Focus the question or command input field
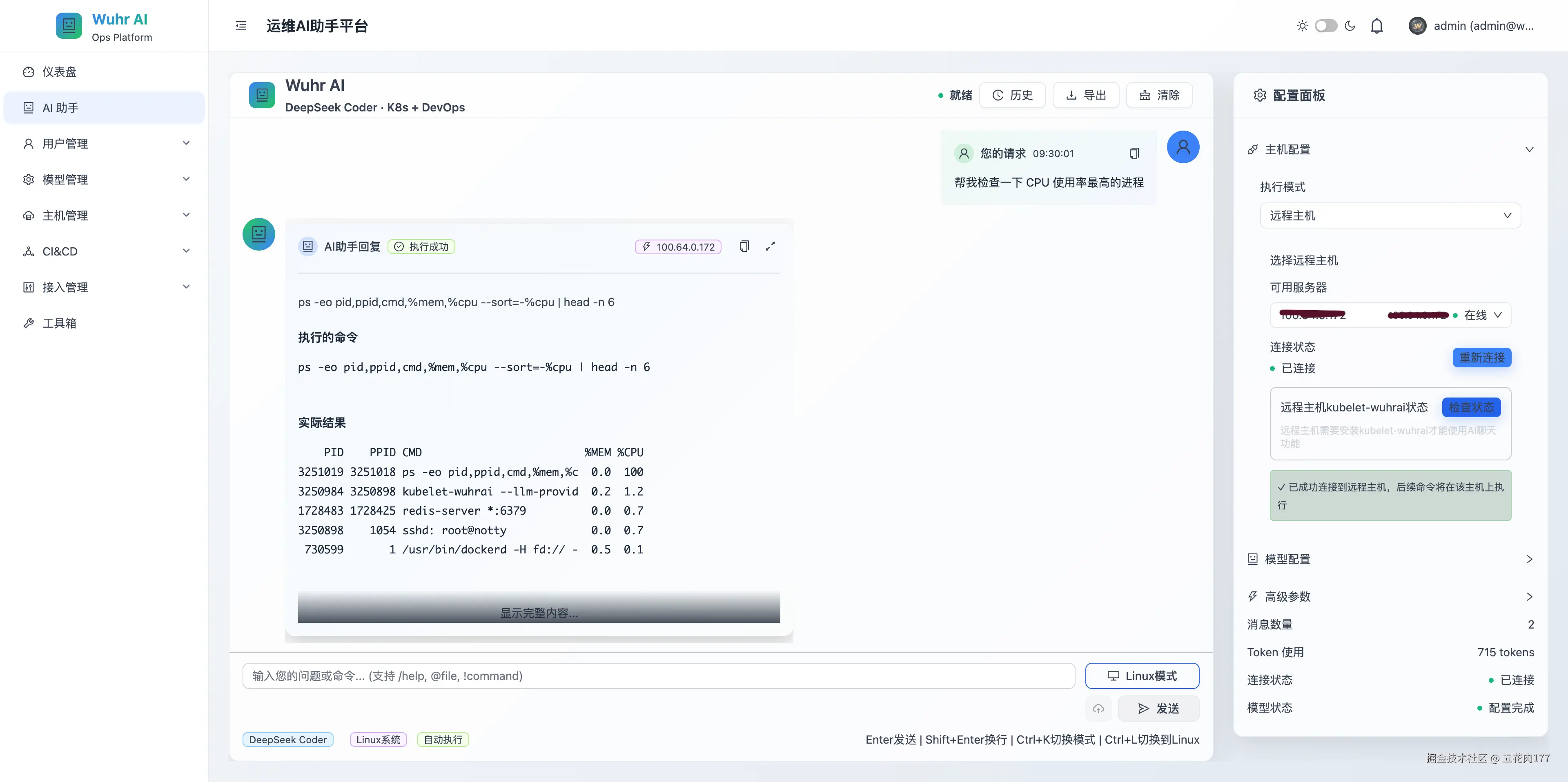1568x782 pixels. [x=658, y=675]
